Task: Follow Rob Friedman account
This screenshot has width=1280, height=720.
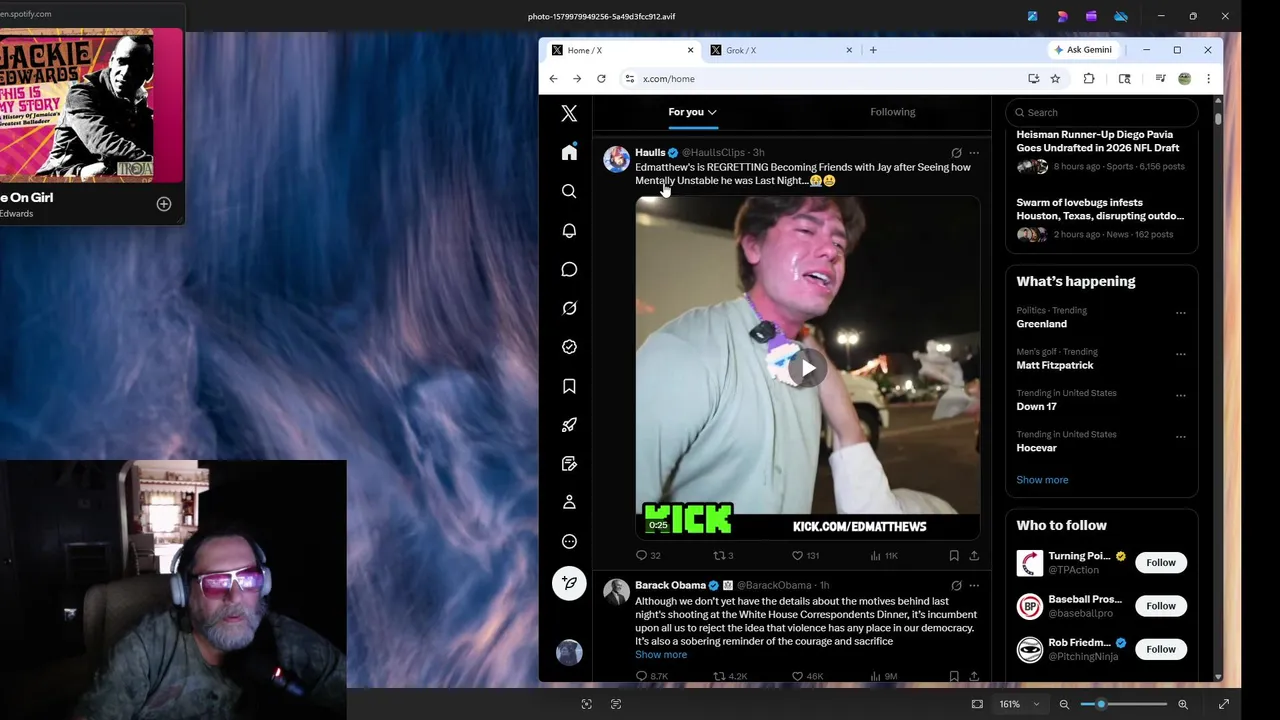Action: [x=1161, y=649]
